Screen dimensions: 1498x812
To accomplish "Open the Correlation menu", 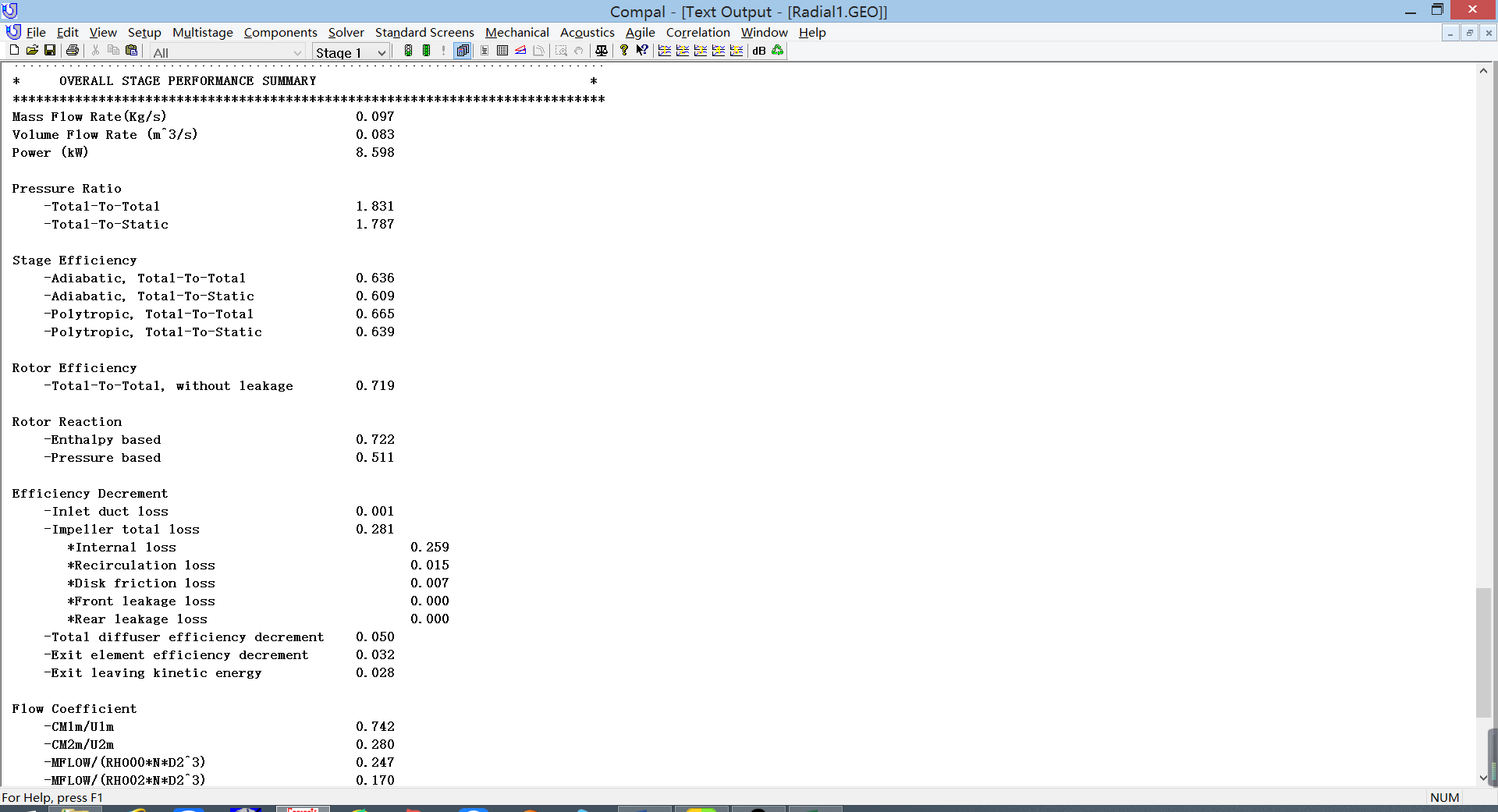I will point(698,32).
